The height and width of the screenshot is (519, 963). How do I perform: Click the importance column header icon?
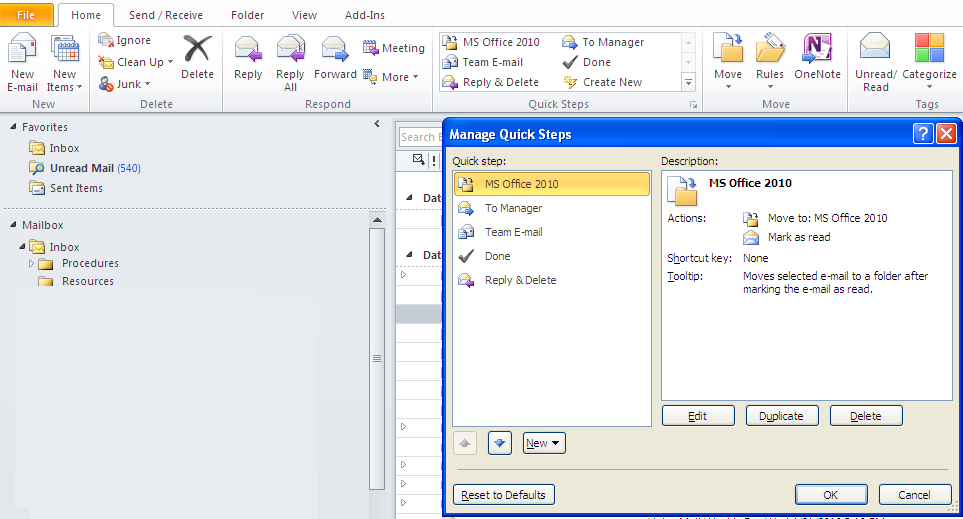[434, 161]
